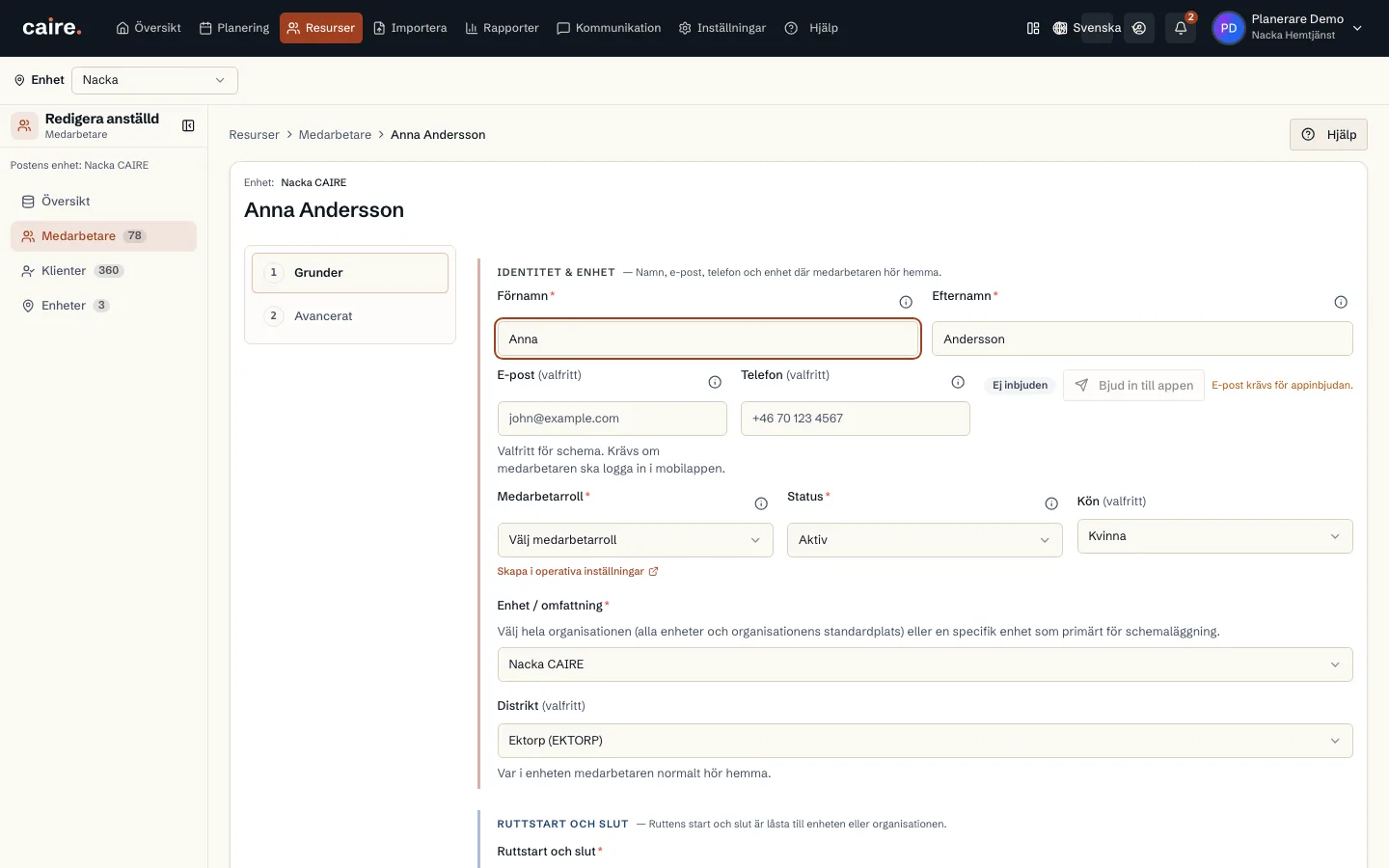Open the Kön dropdown showing Kvinna
1389x868 pixels.
pyautogui.click(x=1214, y=536)
